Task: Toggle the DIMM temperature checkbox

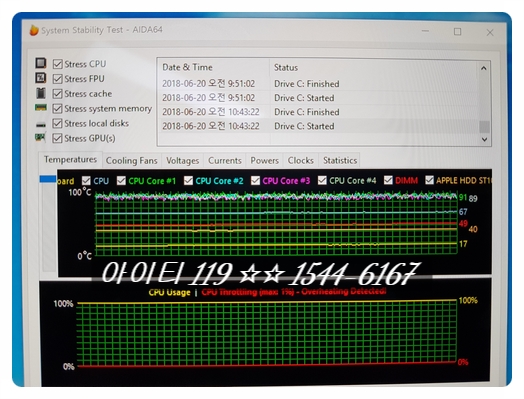Action: pyautogui.click(x=388, y=180)
